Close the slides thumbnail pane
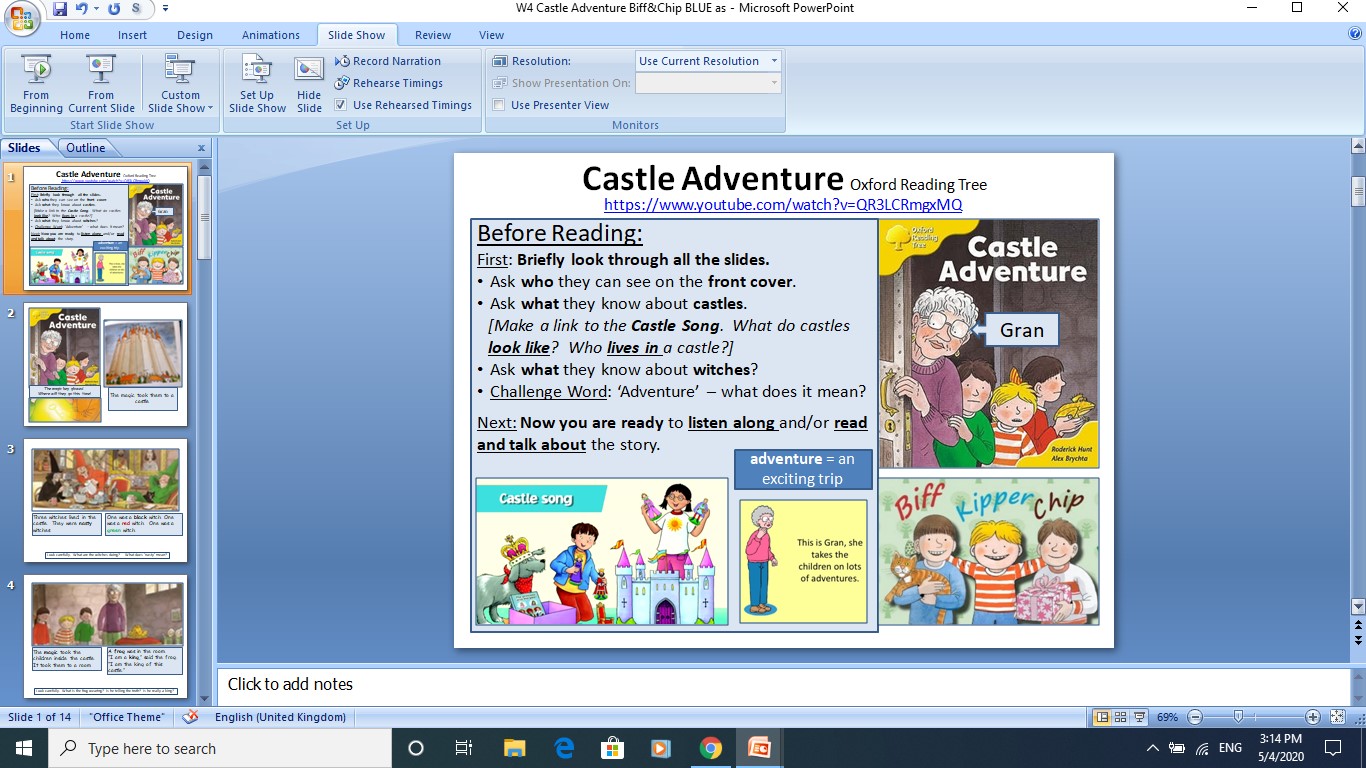Screen dimensions: 1366x768 tap(201, 148)
